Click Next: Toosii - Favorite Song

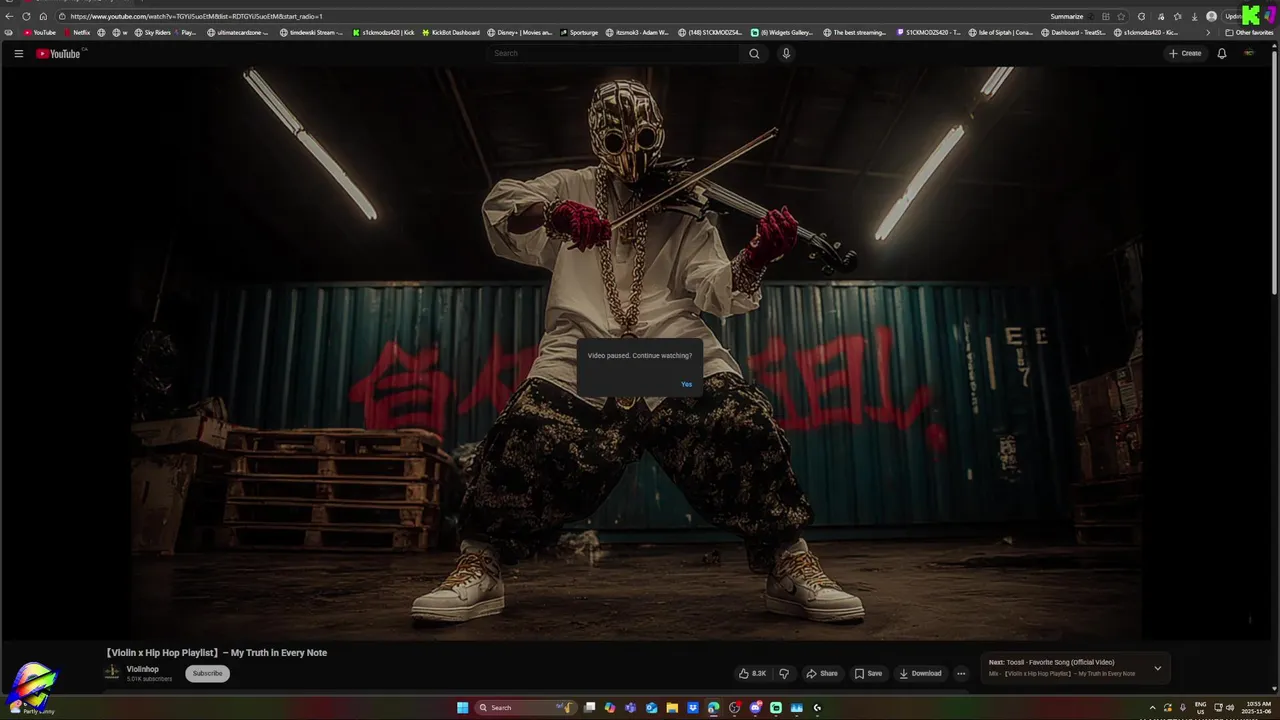pos(1051,662)
